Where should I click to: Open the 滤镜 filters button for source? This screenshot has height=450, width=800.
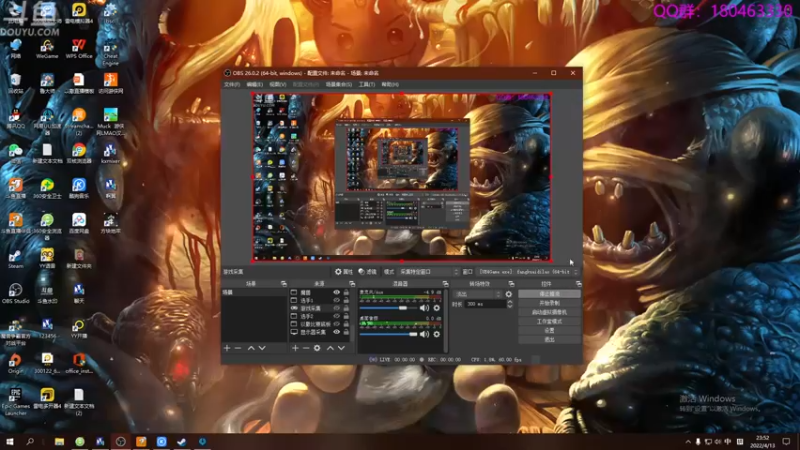[x=367, y=272]
